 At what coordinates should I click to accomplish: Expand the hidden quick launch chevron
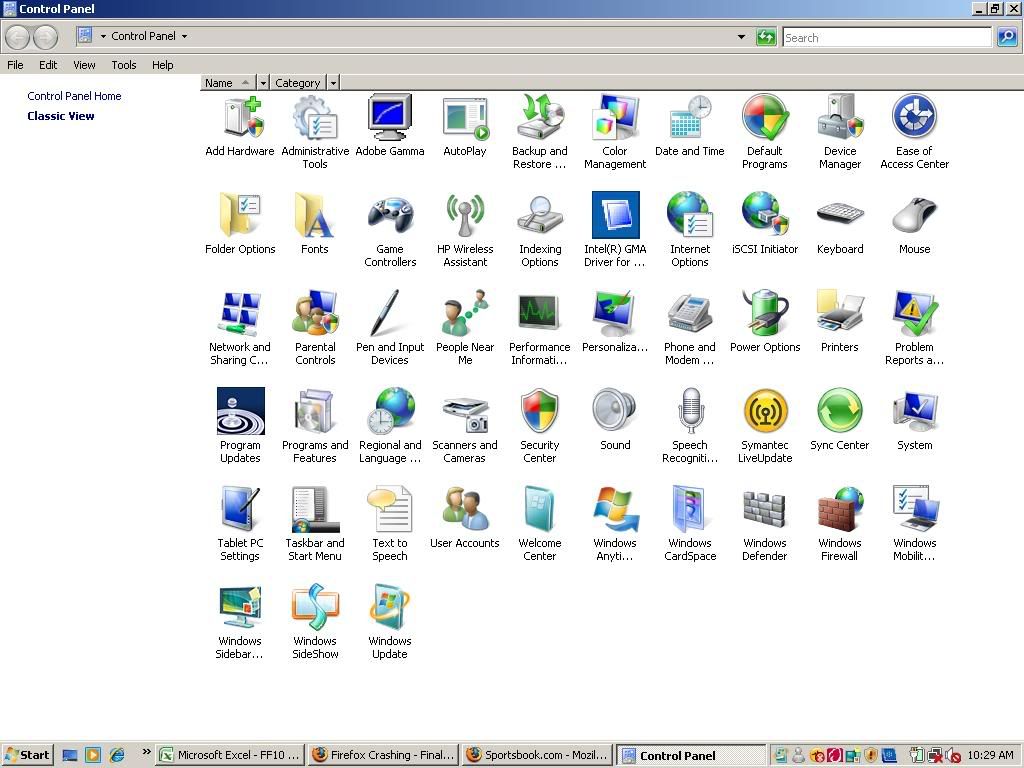coord(146,752)
